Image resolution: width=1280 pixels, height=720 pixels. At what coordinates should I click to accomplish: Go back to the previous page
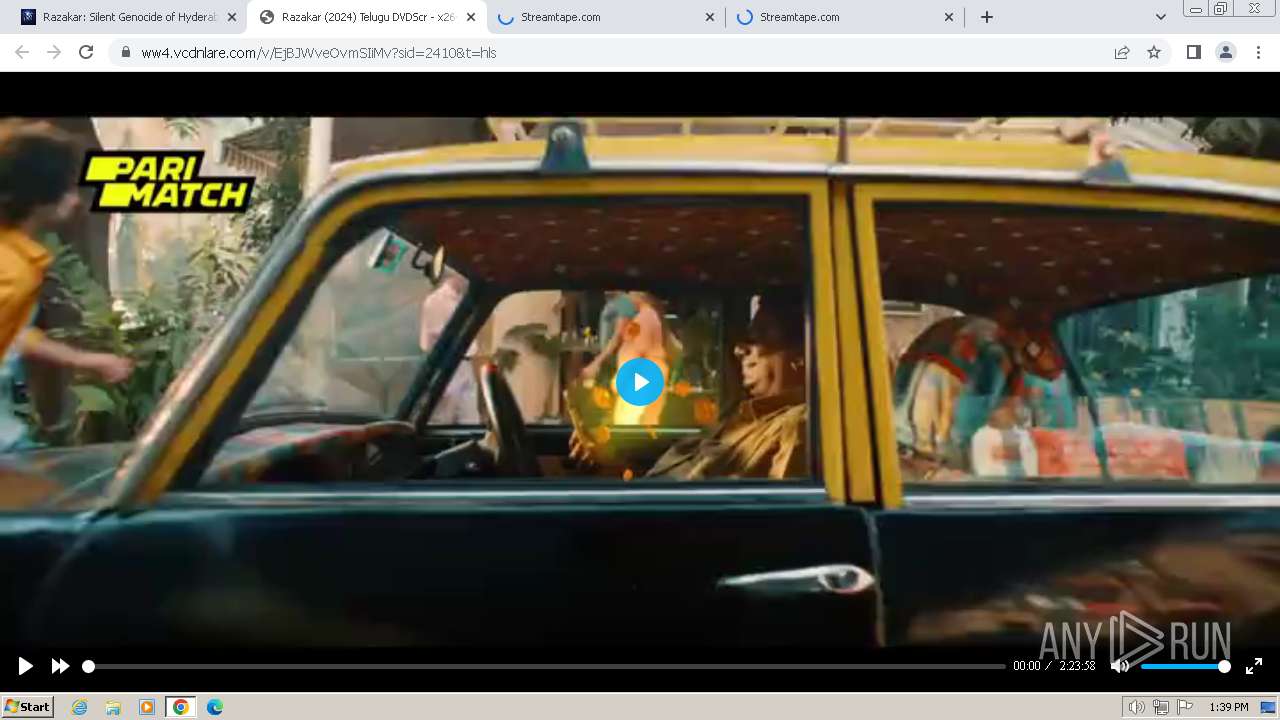(22, 52)
